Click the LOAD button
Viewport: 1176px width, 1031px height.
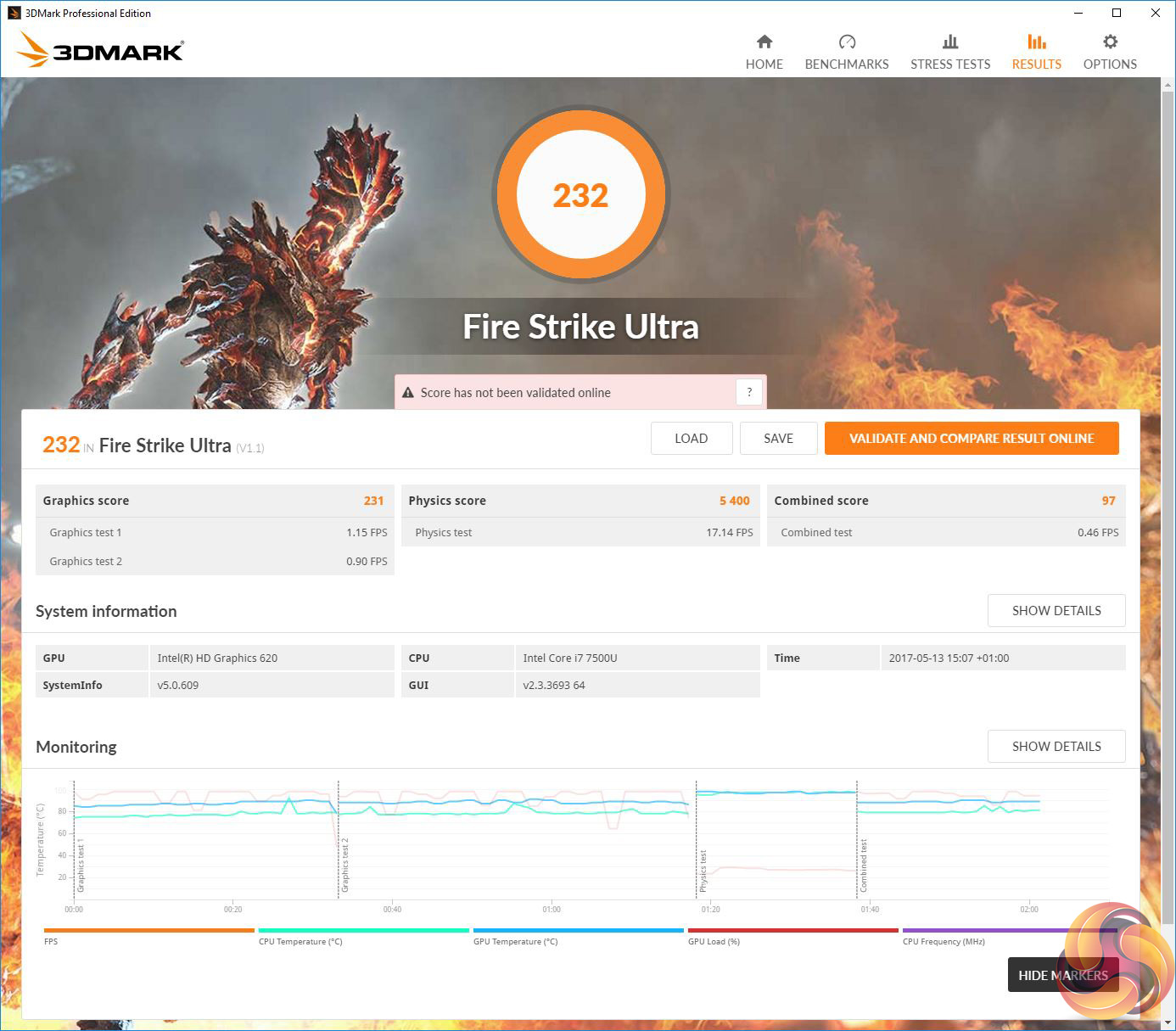tap(691, 439)
